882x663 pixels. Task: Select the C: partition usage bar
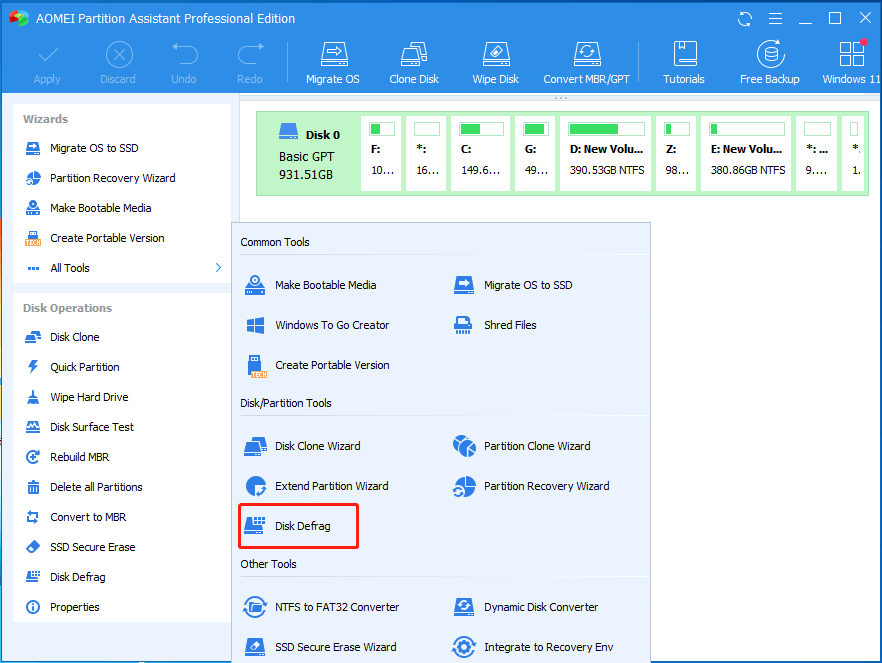pyautogui.click(x=480, y=130)
